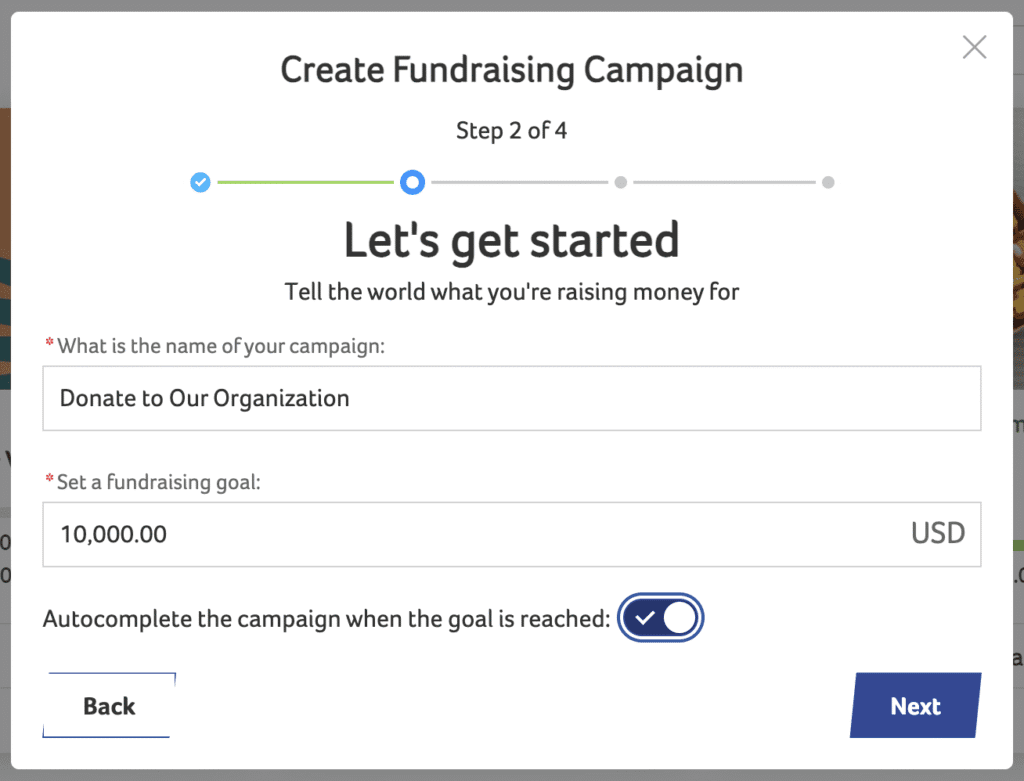This screenshot has width=1024, height=781.
Task: Proceed with the Next button
Action: click(x=915, y=706)
